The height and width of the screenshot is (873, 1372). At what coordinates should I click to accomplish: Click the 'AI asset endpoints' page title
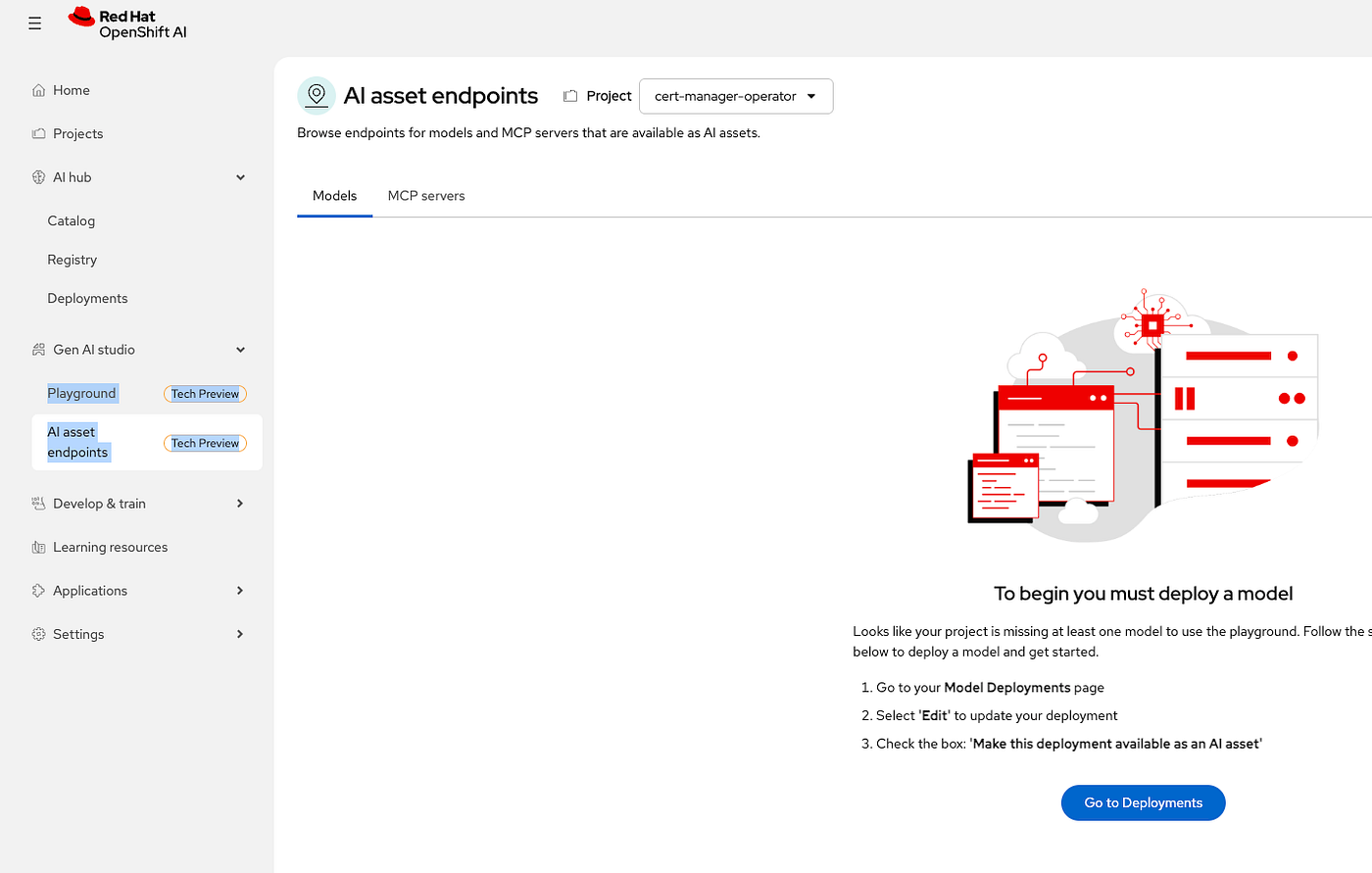(441, 96)
